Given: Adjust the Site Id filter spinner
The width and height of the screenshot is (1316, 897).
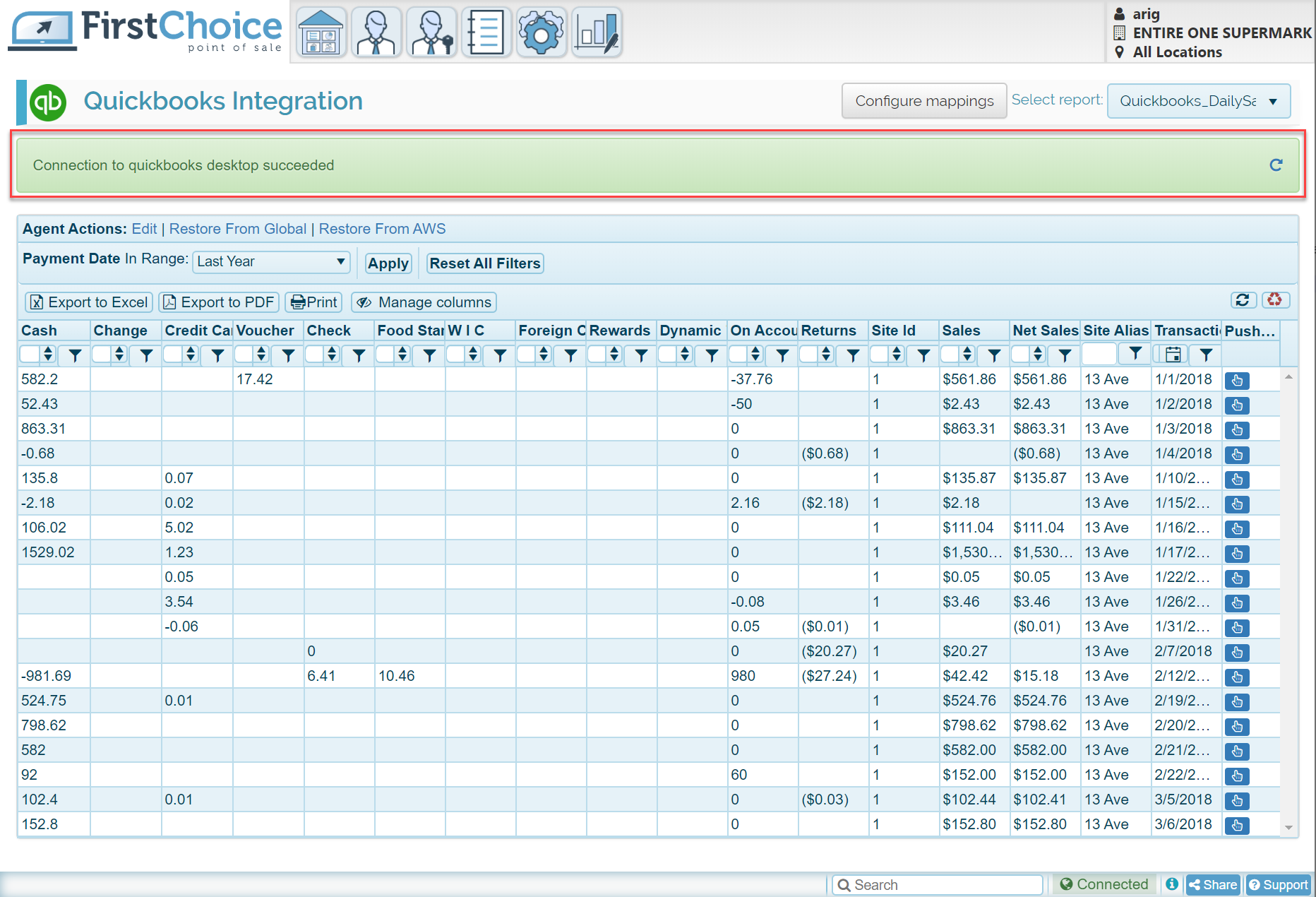Looking at the screenshot, I should [x=897, y=354].
